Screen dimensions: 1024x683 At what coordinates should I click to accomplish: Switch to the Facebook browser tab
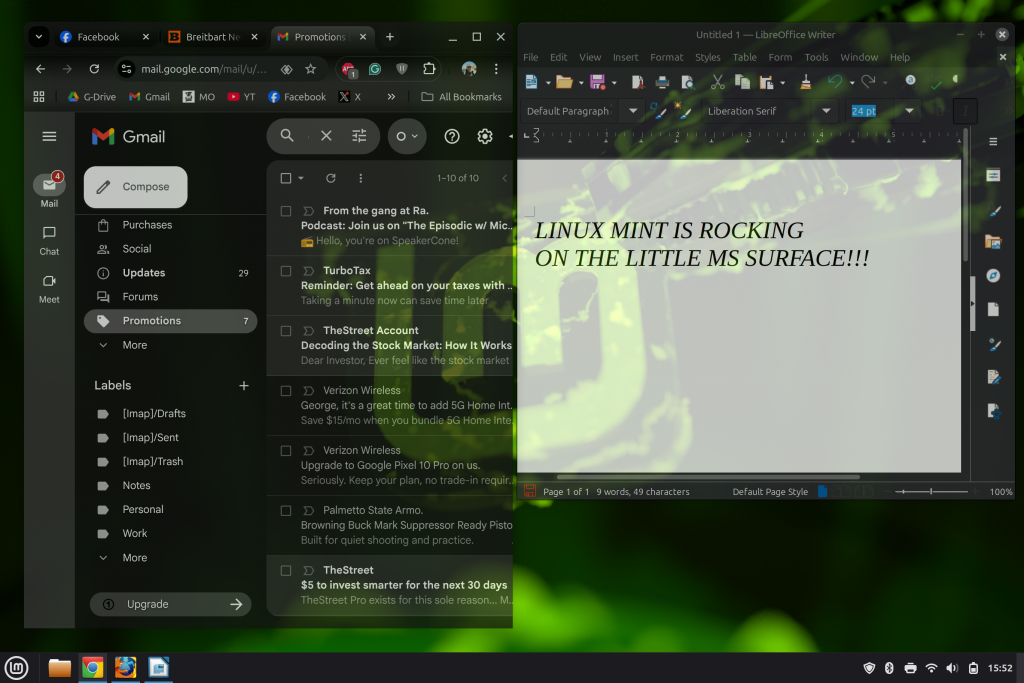98,37
